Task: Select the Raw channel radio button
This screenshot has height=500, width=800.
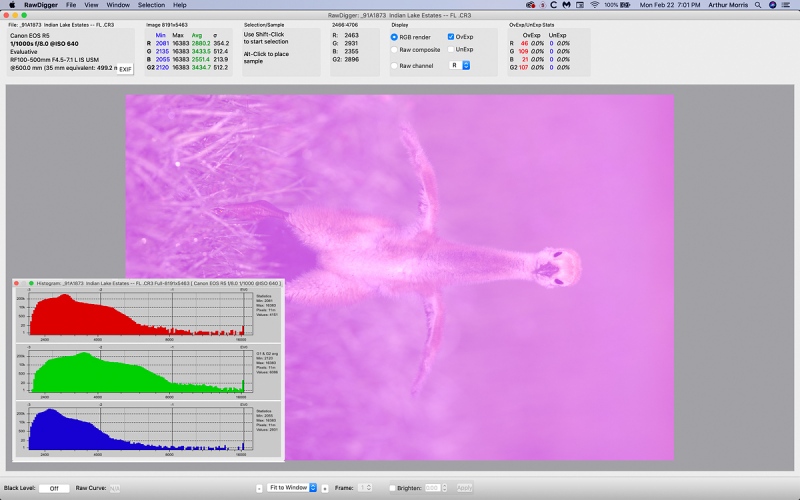Action: pyautogui.click(x=394, y=66)
